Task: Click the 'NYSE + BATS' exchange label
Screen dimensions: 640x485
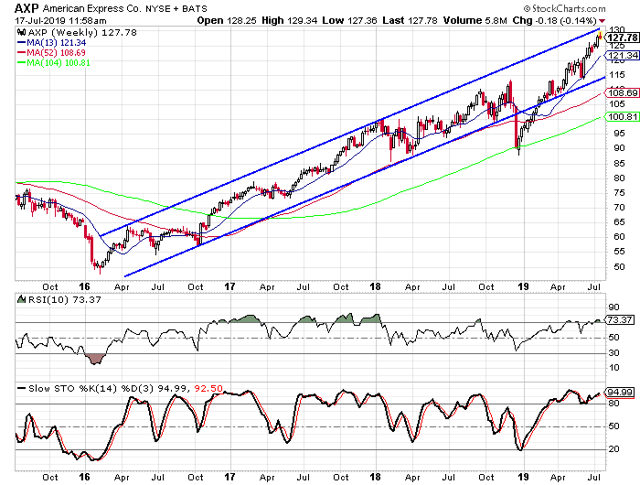Action: click(176, 9)
